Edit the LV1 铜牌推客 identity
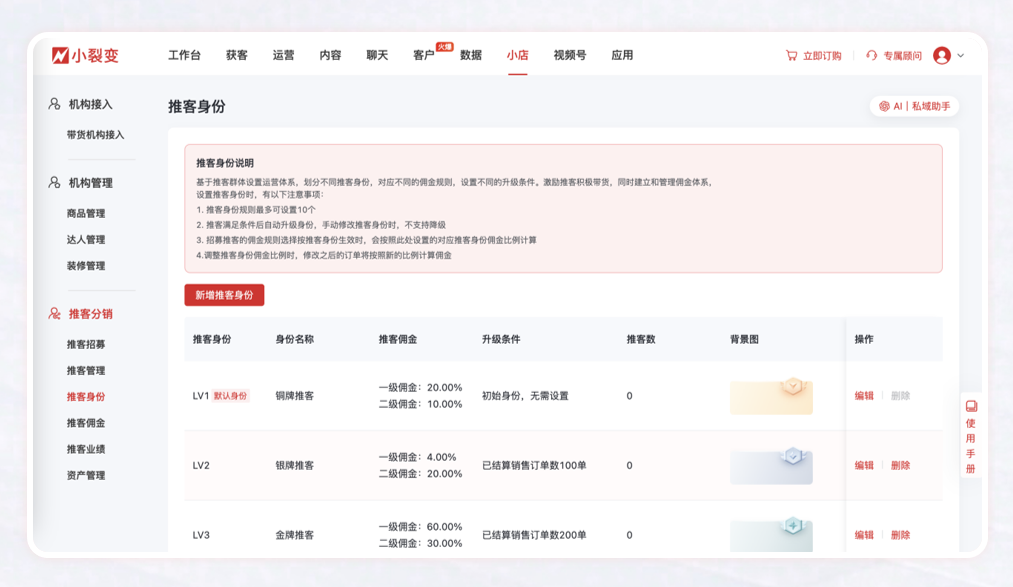 coord(864,396)
